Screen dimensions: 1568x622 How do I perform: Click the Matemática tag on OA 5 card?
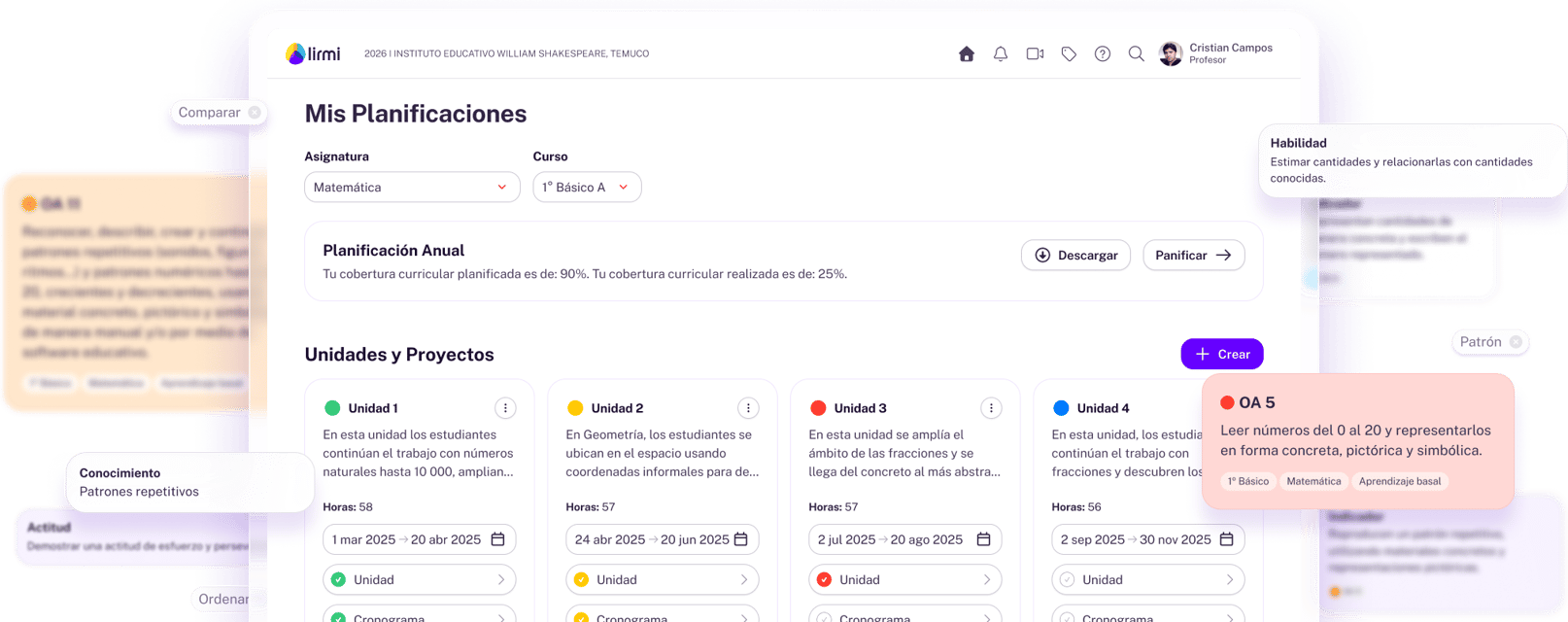point(1313,481)
